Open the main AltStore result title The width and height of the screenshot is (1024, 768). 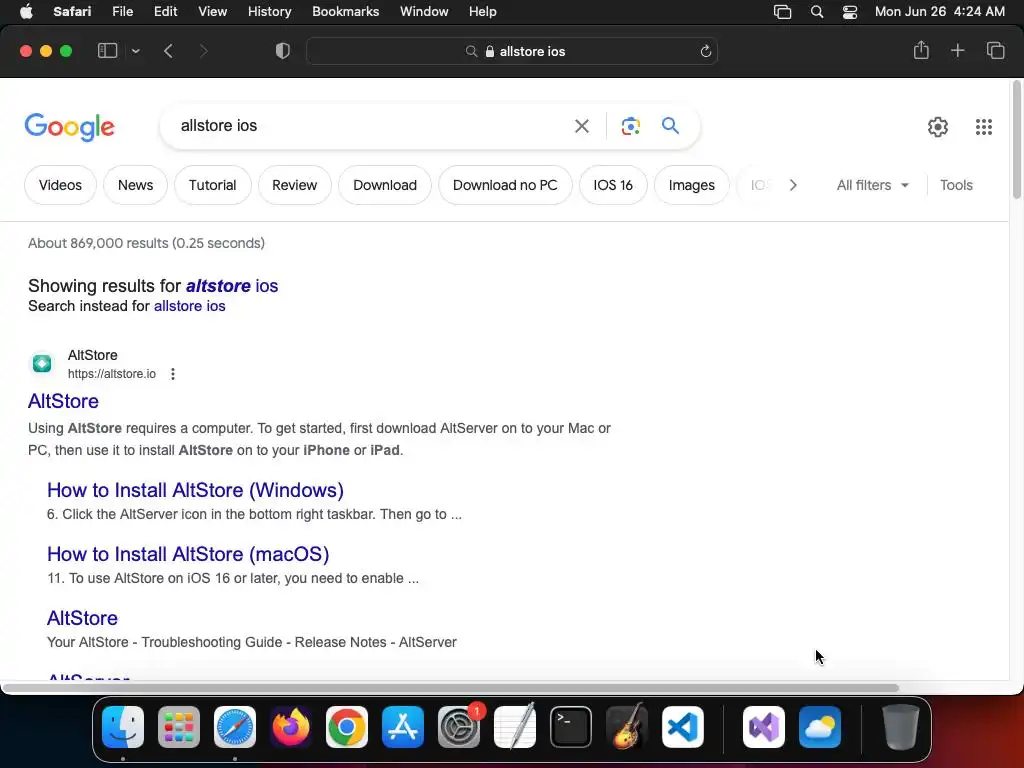(x=63, y=401)
